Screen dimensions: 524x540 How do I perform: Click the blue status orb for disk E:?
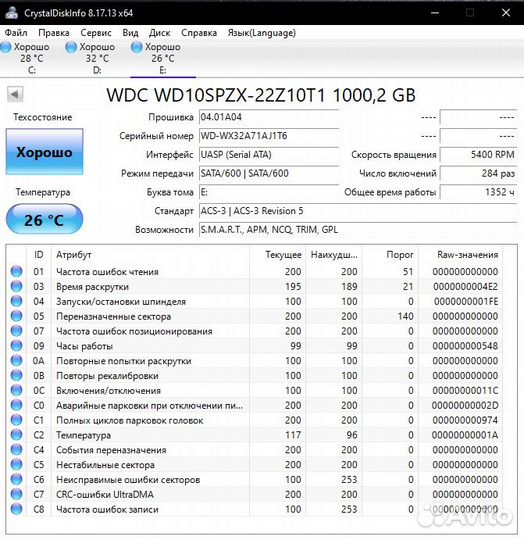[137, 47]
